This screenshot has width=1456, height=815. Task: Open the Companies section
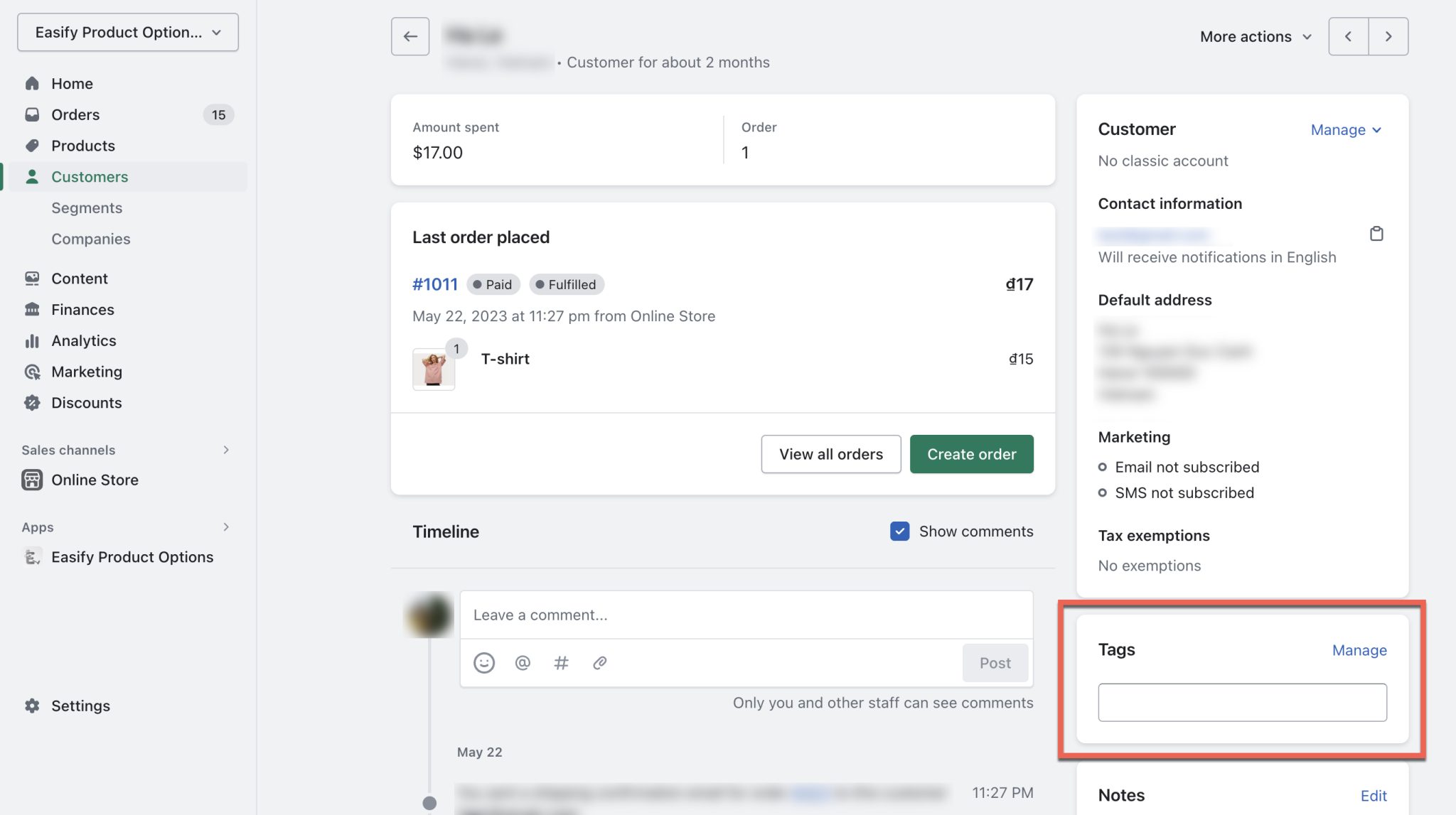point(90,239)
